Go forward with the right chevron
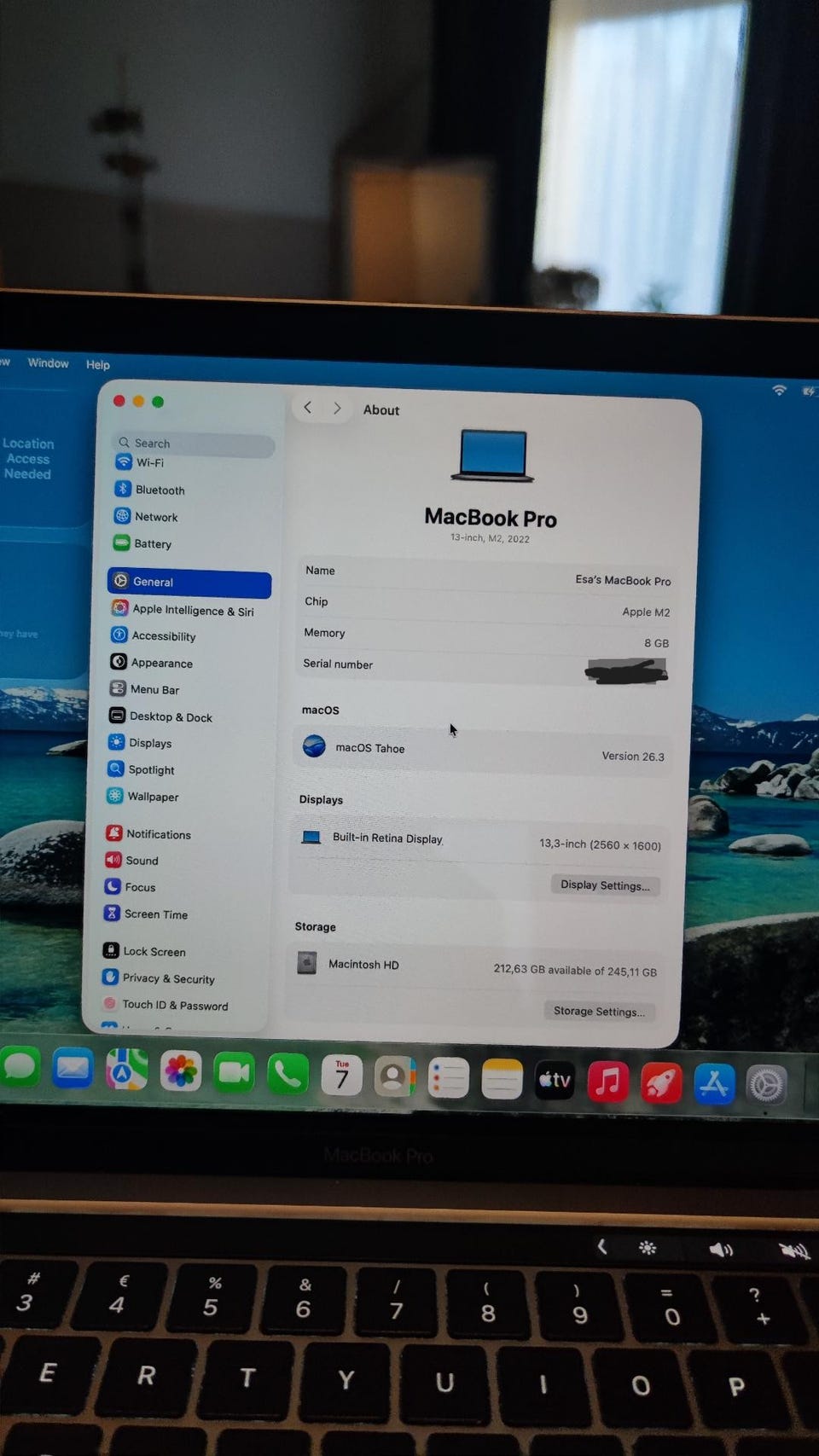 (x=337, y=409)
